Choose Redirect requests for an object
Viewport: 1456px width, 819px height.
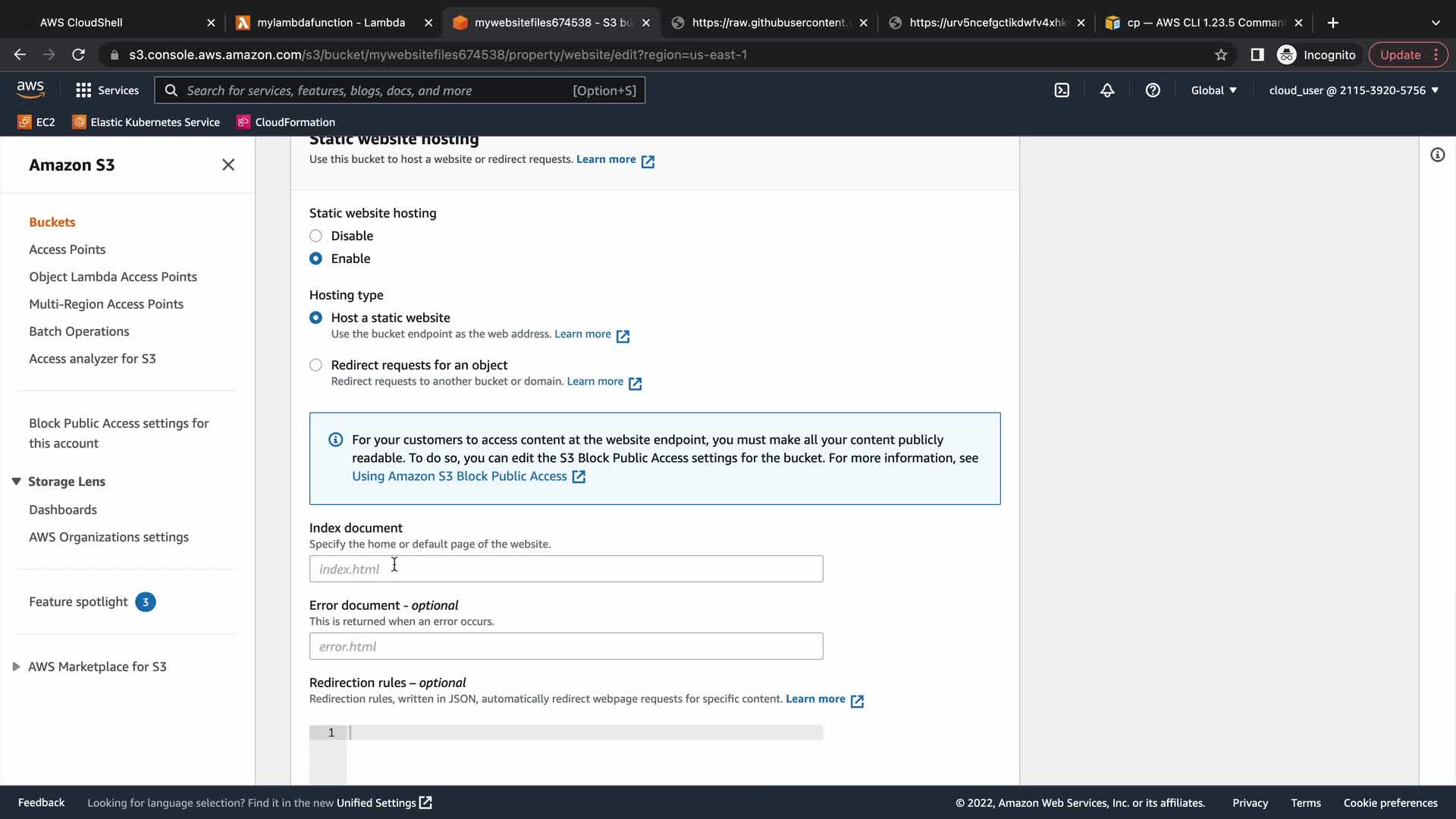pyautogui.click(x=316, y=366)
